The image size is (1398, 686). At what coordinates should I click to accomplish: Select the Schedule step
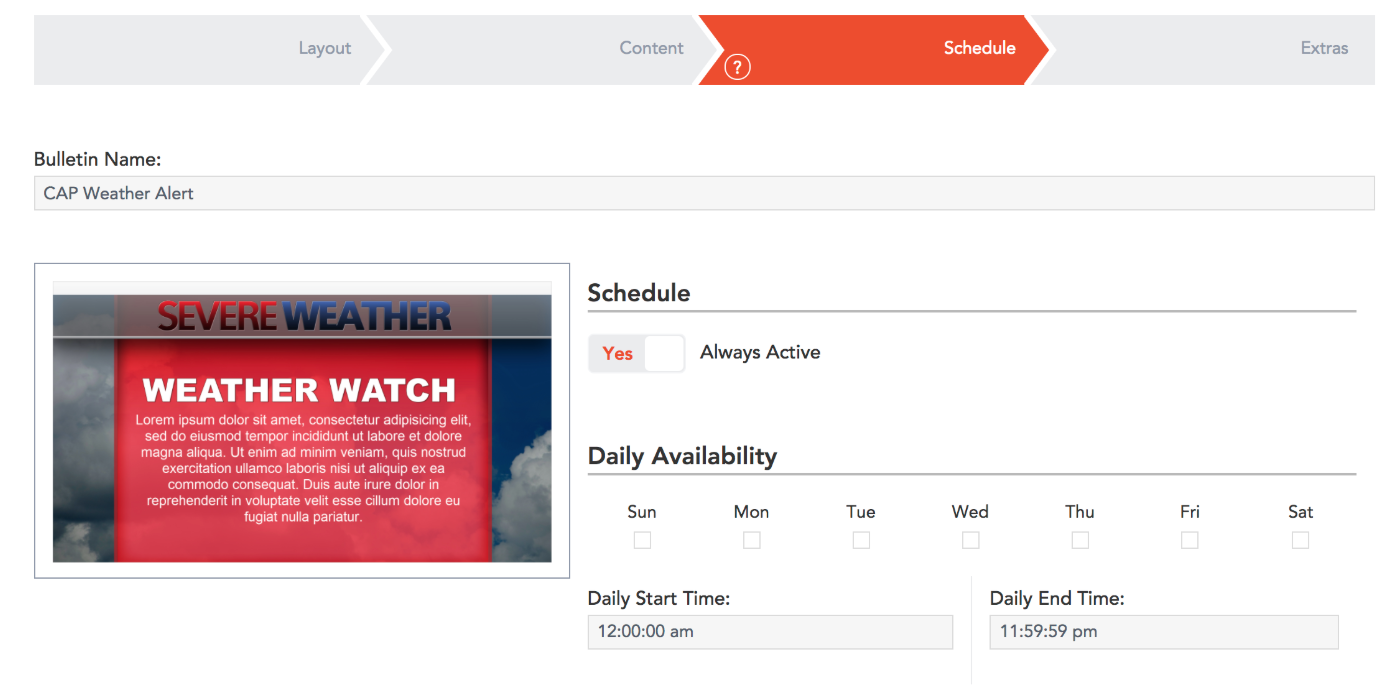point(979,47)
